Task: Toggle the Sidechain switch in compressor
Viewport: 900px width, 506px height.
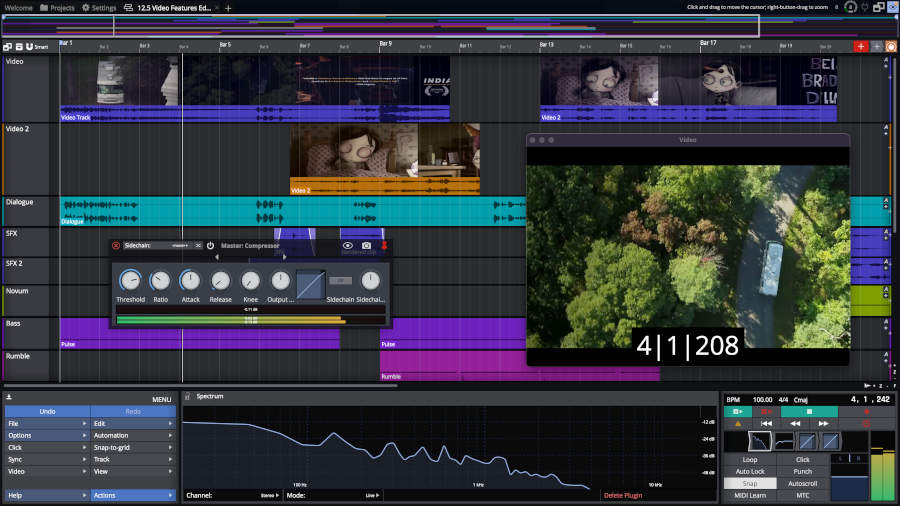Action: pos(340,281)
